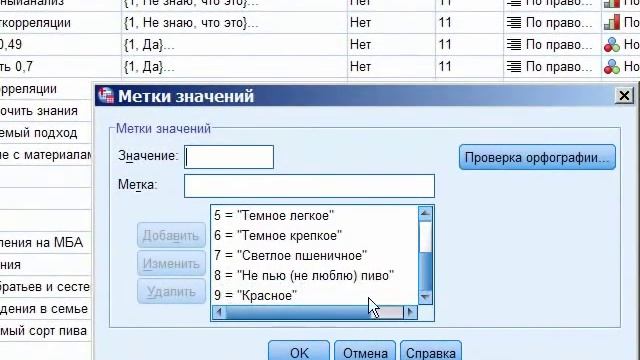Screen dimensions: 640x360
Task: Click the Нет cell in the ть 0,7 row
Action: coord(391,67)
